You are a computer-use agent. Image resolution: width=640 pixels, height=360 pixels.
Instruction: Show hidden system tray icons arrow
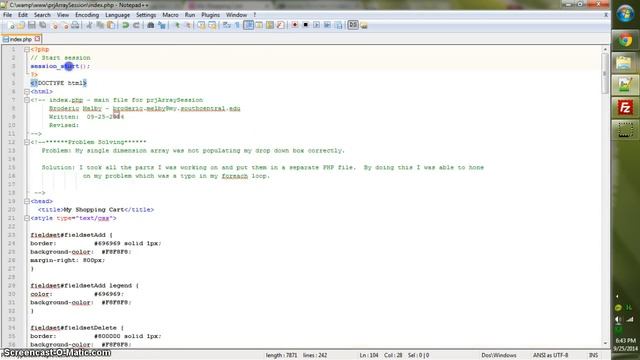click(617, 296)
